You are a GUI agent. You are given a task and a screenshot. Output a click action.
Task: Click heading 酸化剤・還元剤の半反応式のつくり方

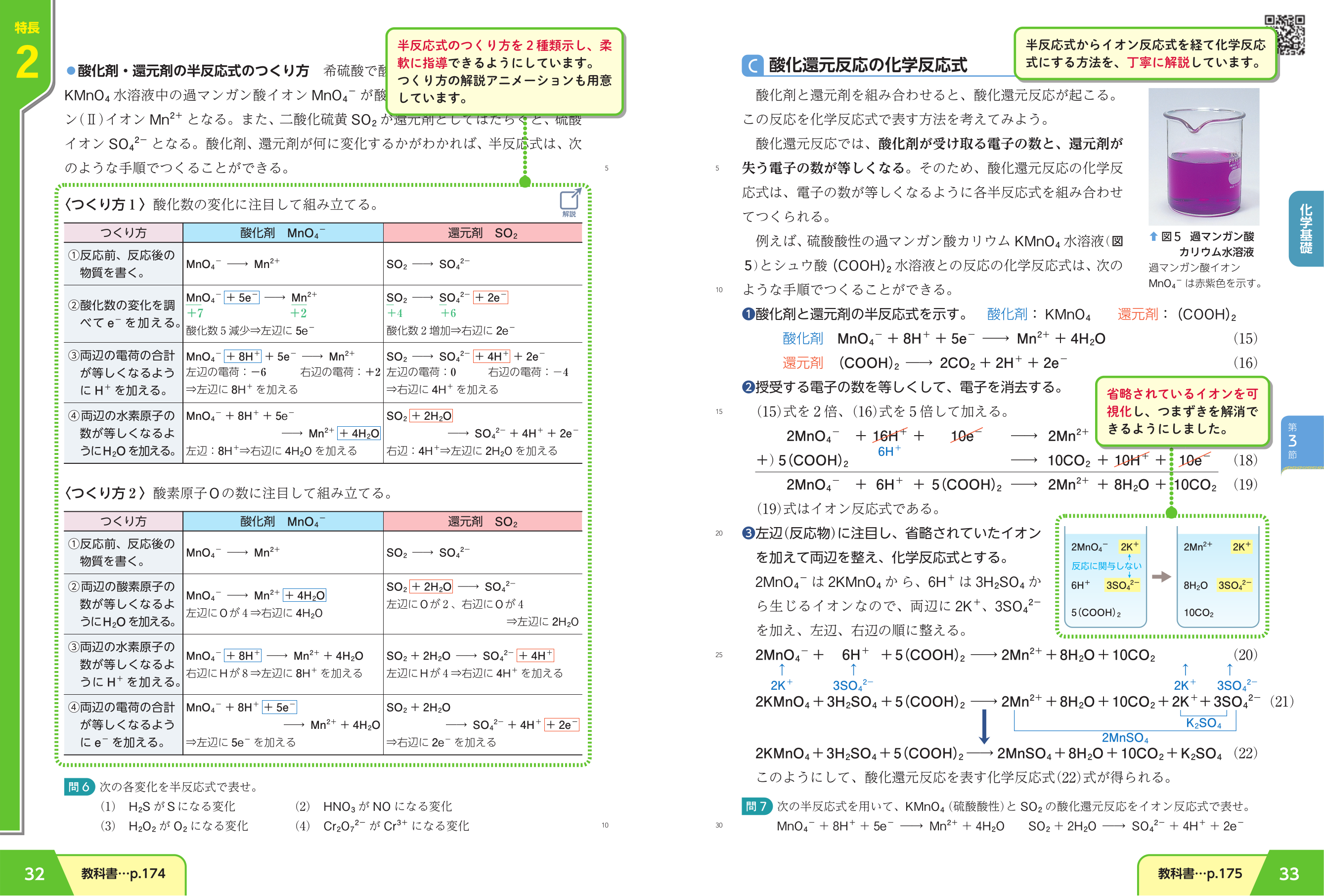pyautogui.click(x=193, y=71)
